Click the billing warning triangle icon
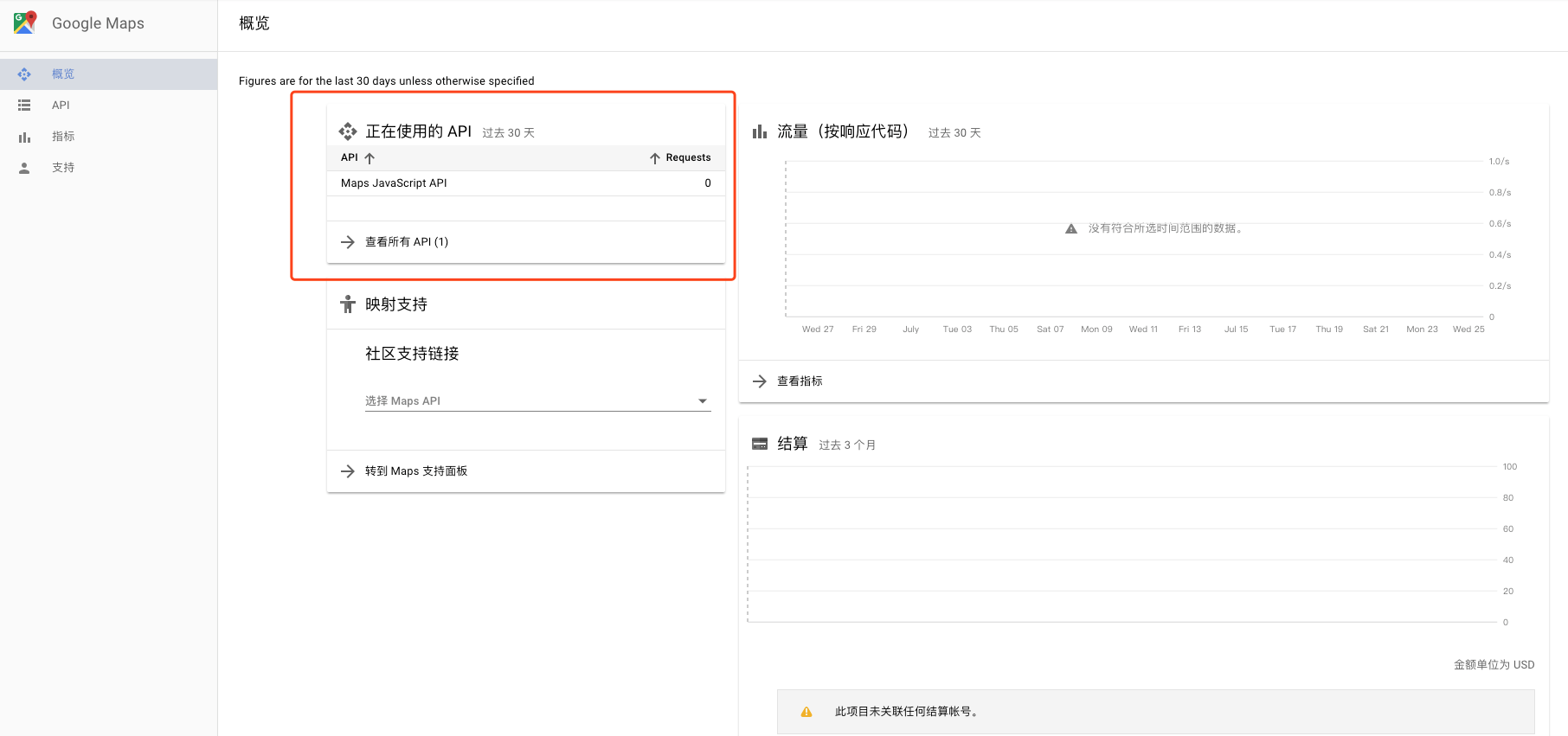 806,712
